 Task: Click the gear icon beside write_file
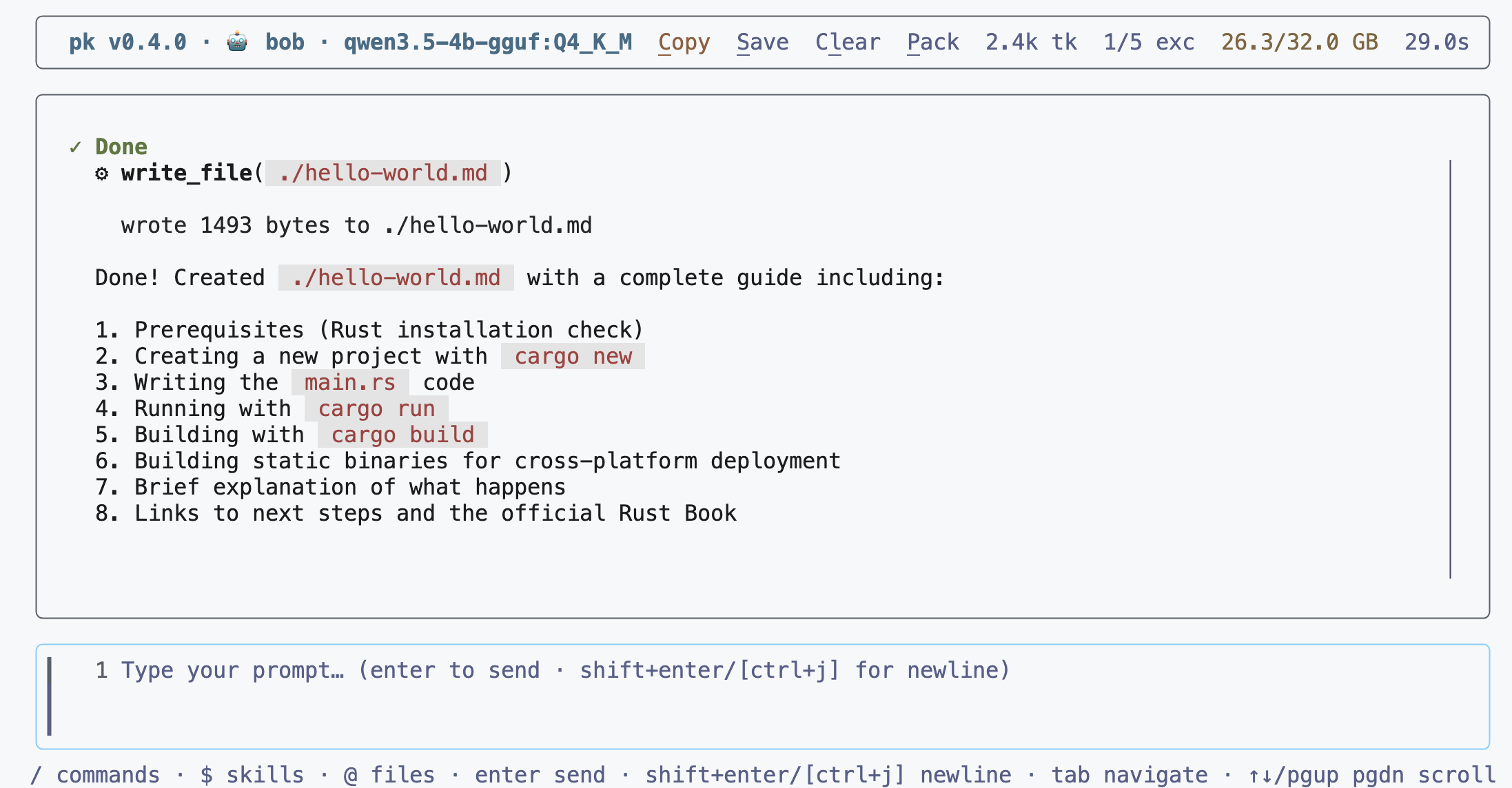point(102,174)
